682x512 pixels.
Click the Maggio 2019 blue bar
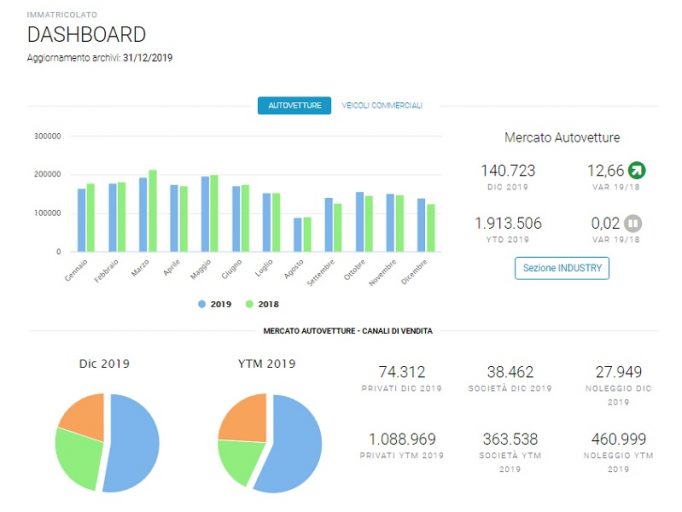coord(205,214)
